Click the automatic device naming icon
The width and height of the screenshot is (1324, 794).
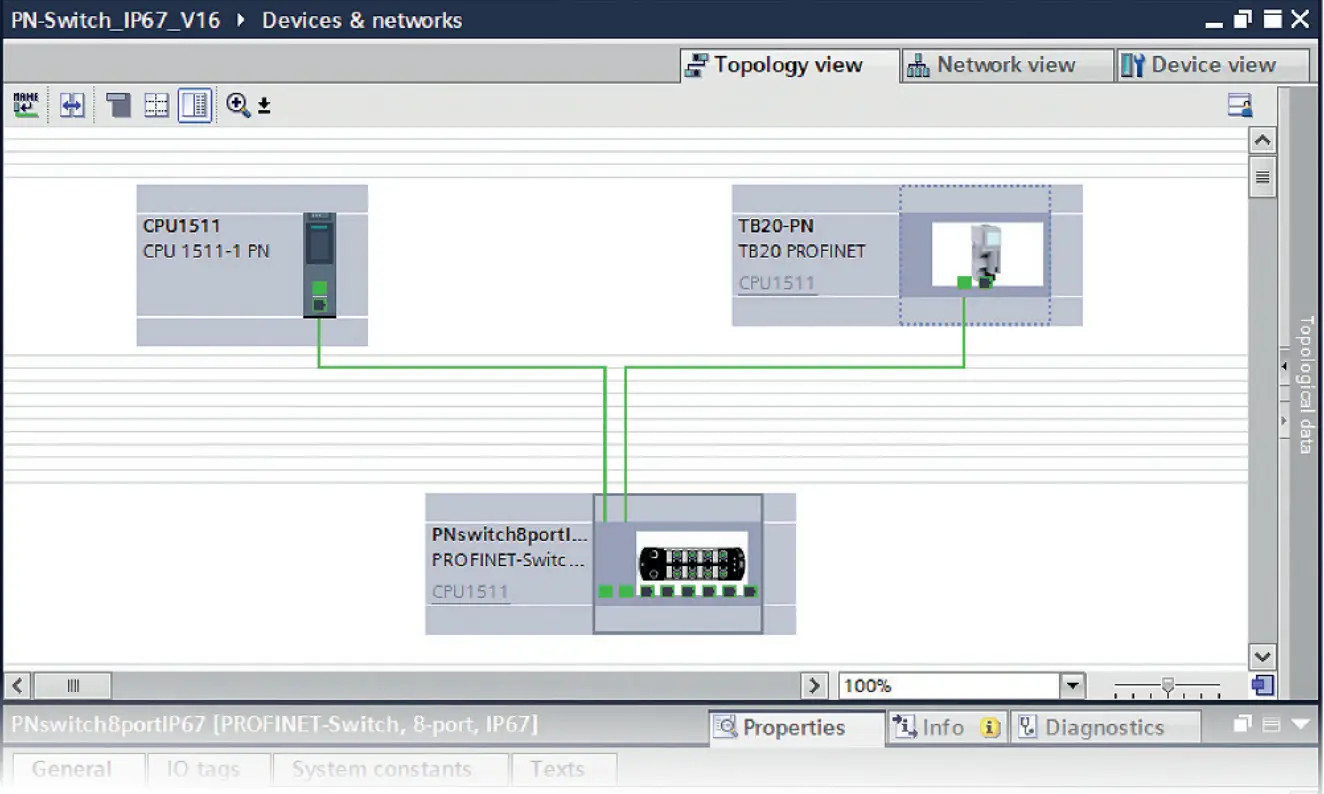(25, 105)
